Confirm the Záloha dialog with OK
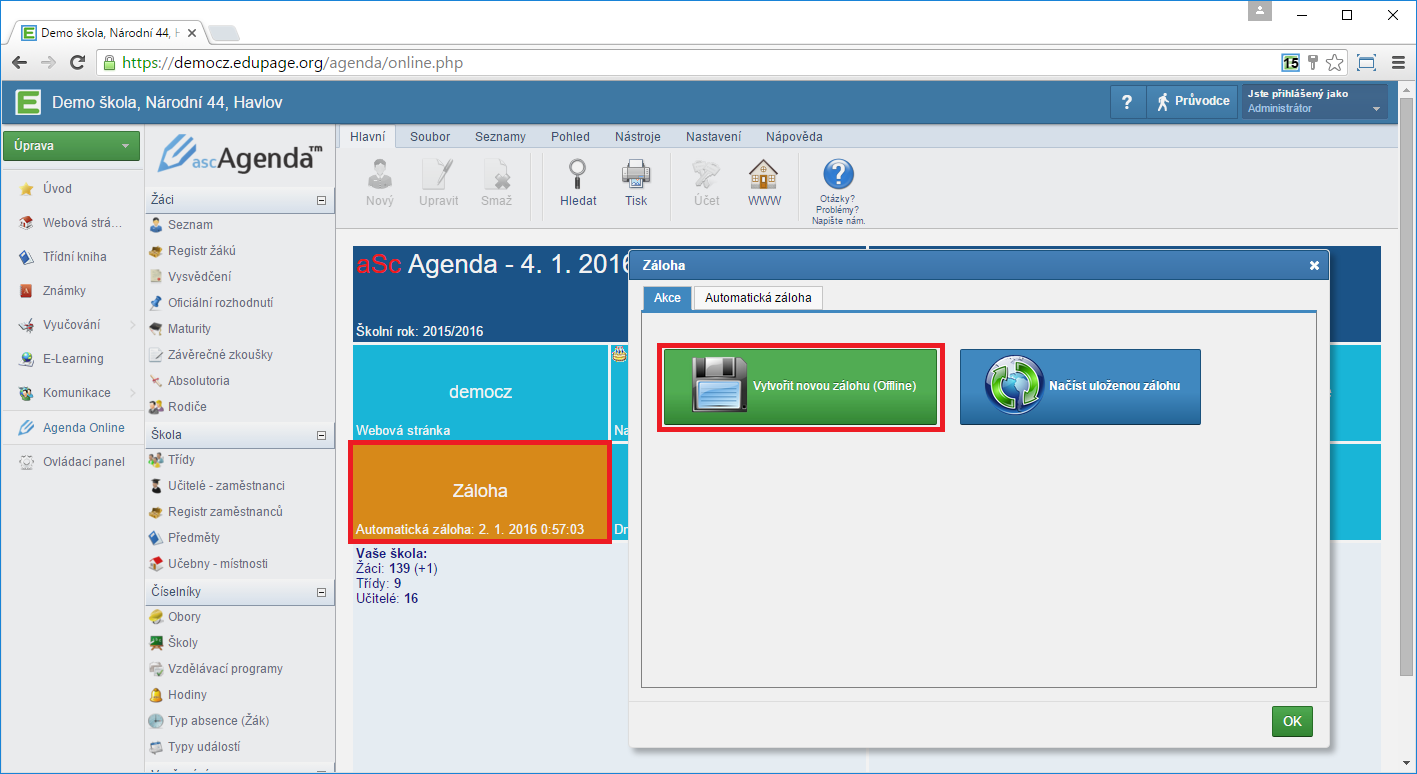 coord(1292,721)
